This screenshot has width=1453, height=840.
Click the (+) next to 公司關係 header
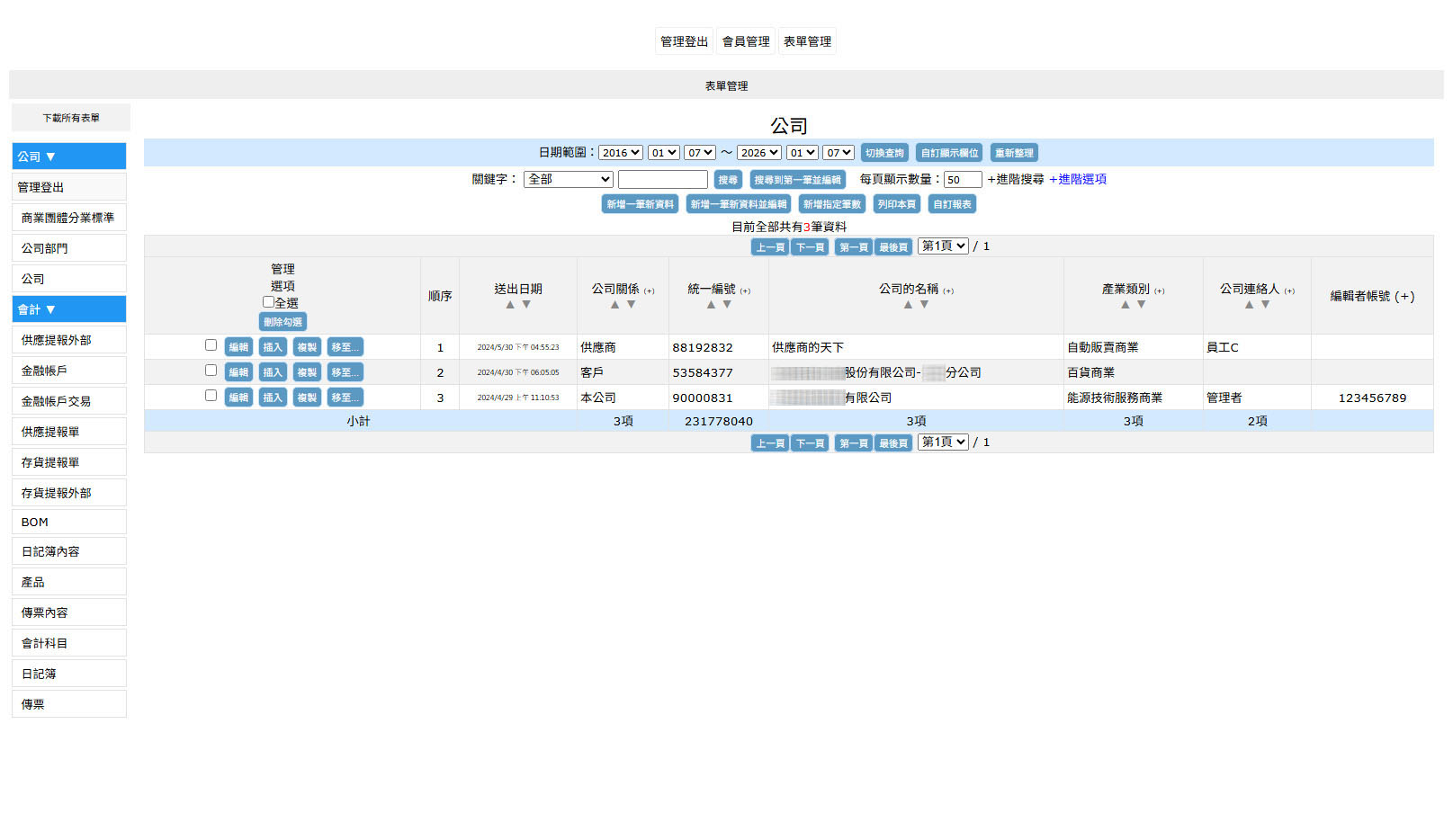click(x=649, y=290)
